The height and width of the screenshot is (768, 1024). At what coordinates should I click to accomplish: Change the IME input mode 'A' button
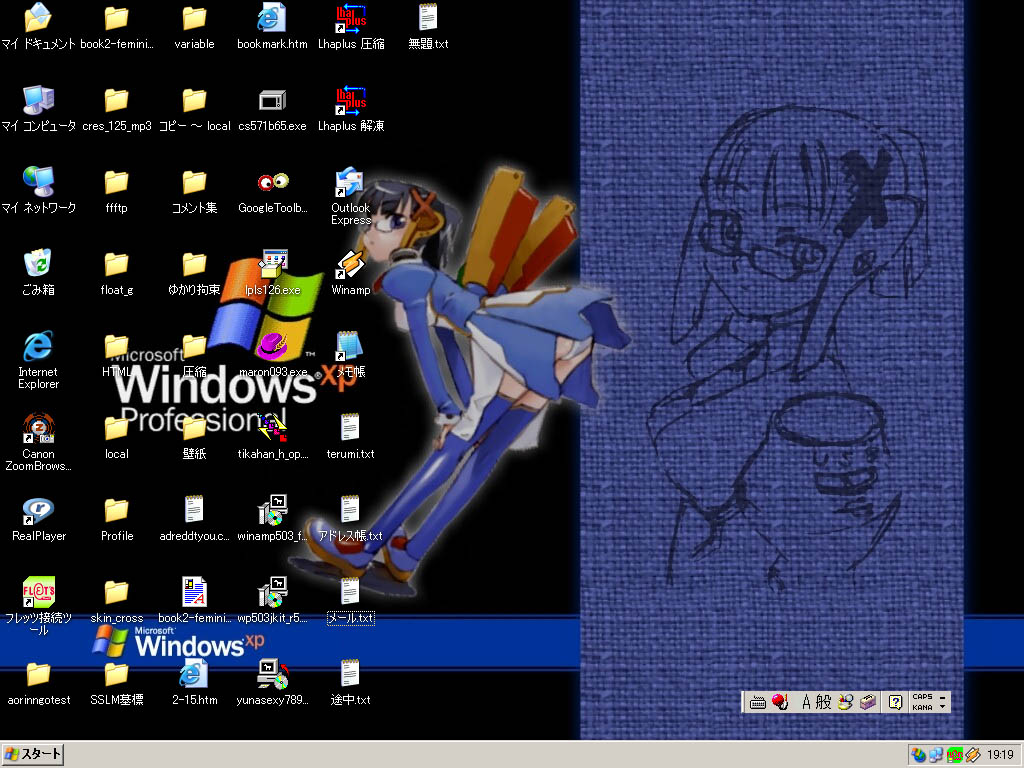click(807, 702)
